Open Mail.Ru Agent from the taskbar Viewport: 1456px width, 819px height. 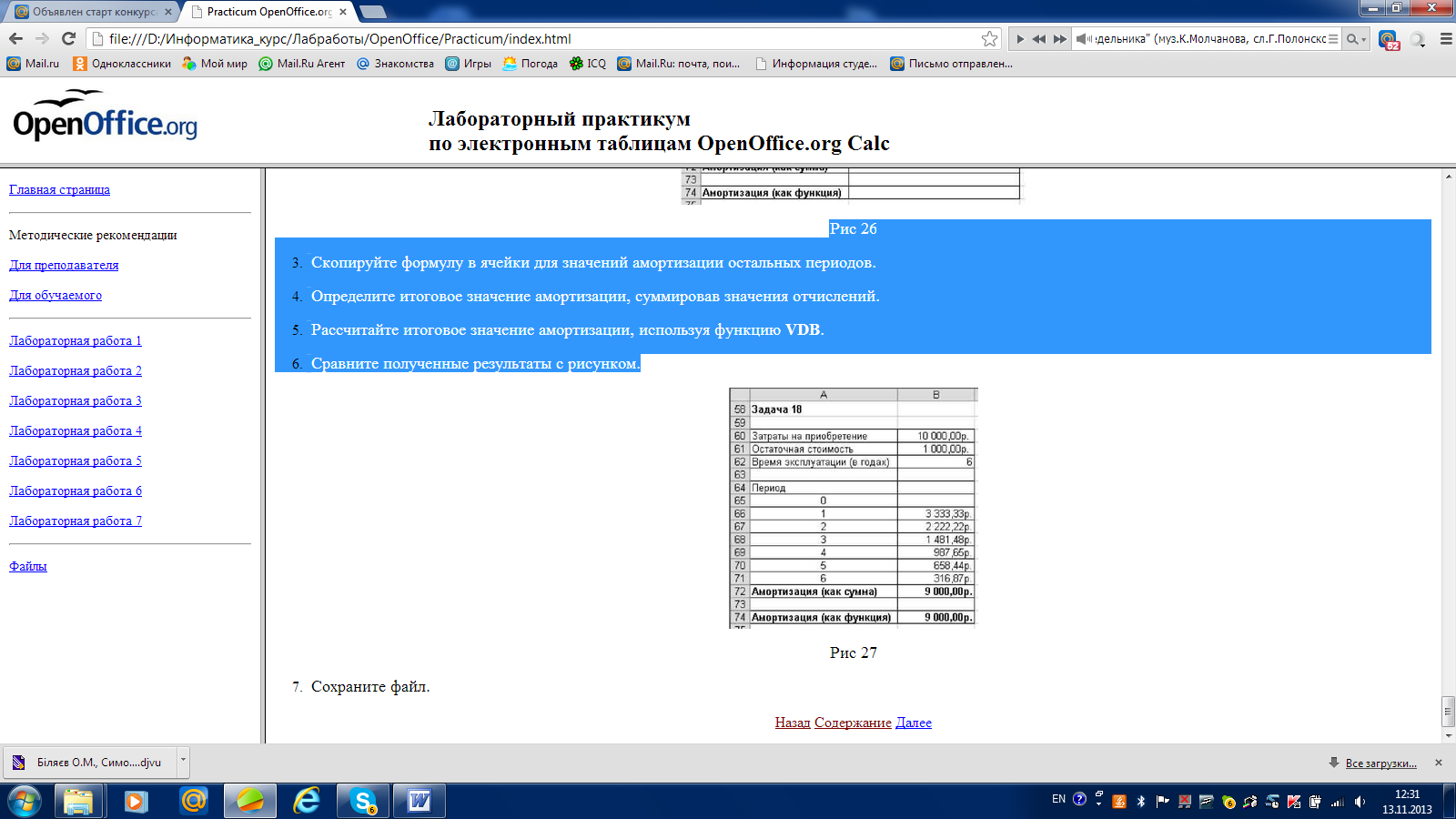(x=194, y=801)
